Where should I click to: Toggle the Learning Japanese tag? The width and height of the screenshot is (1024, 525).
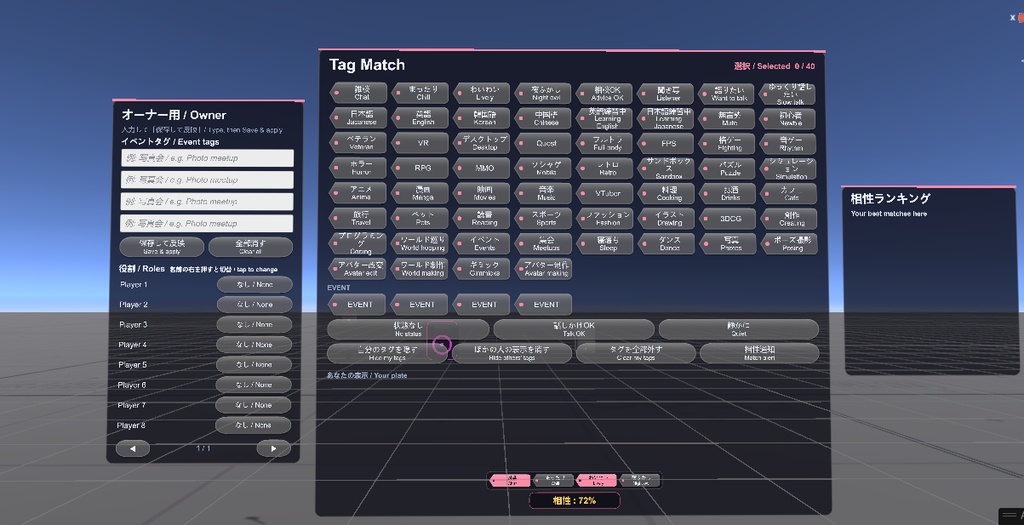(x=665, y=118)
